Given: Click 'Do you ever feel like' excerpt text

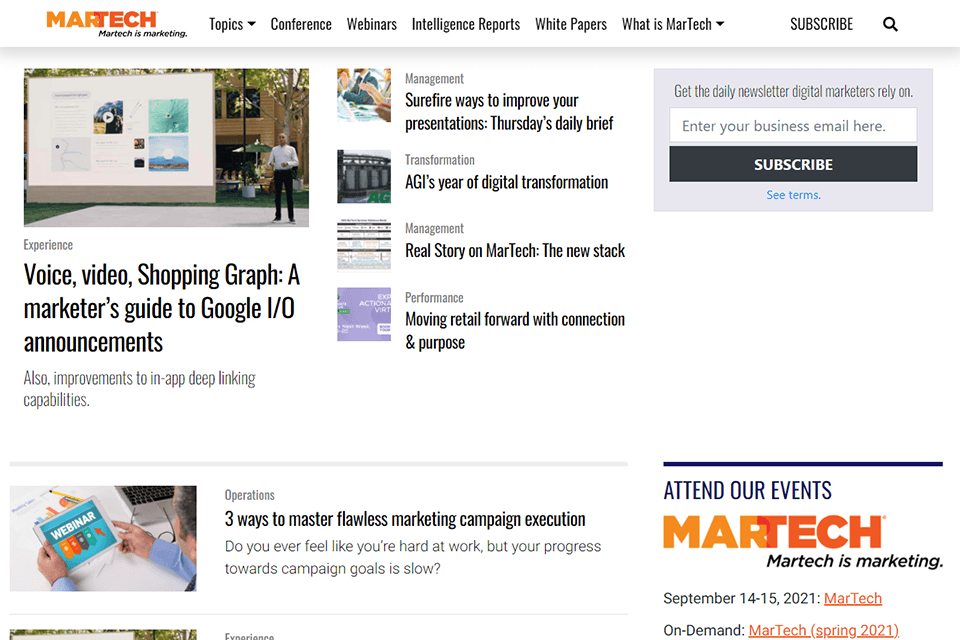Looking at the screenshot, I should [x=413, y=557].
